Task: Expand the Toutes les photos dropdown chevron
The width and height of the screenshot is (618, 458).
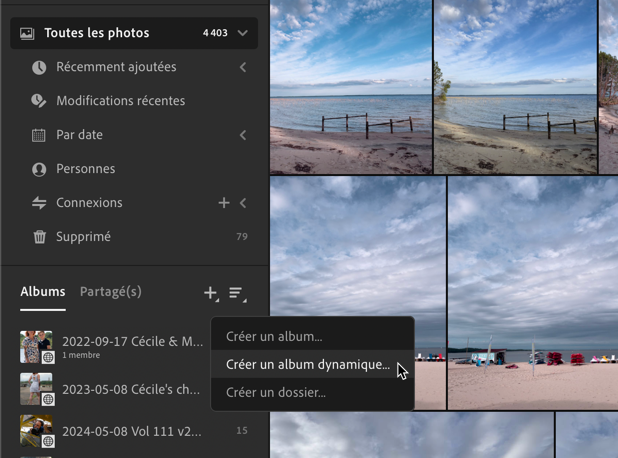Action: [243, 33]
